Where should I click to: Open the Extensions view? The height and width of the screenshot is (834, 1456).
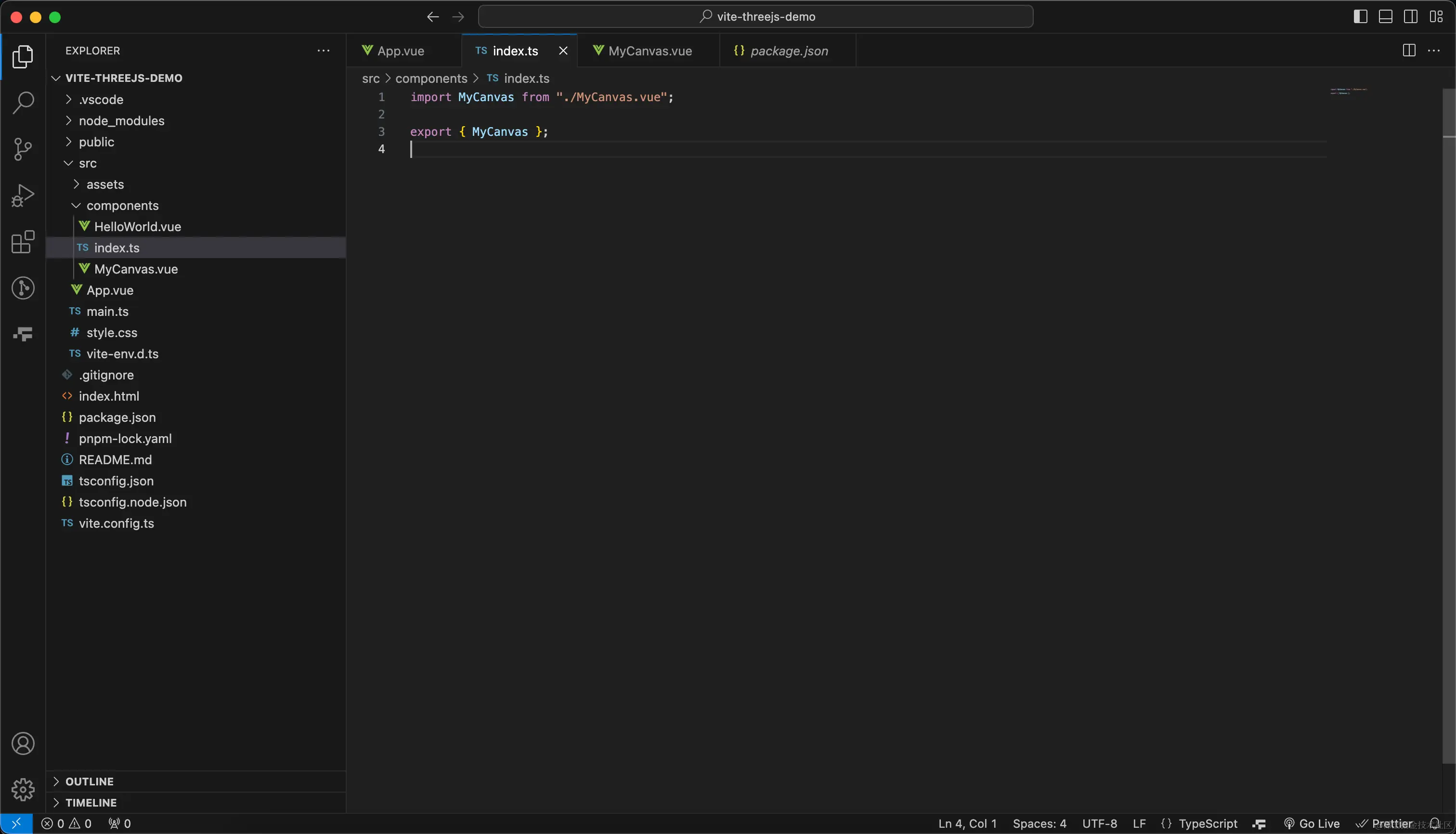tap(23, 242)
